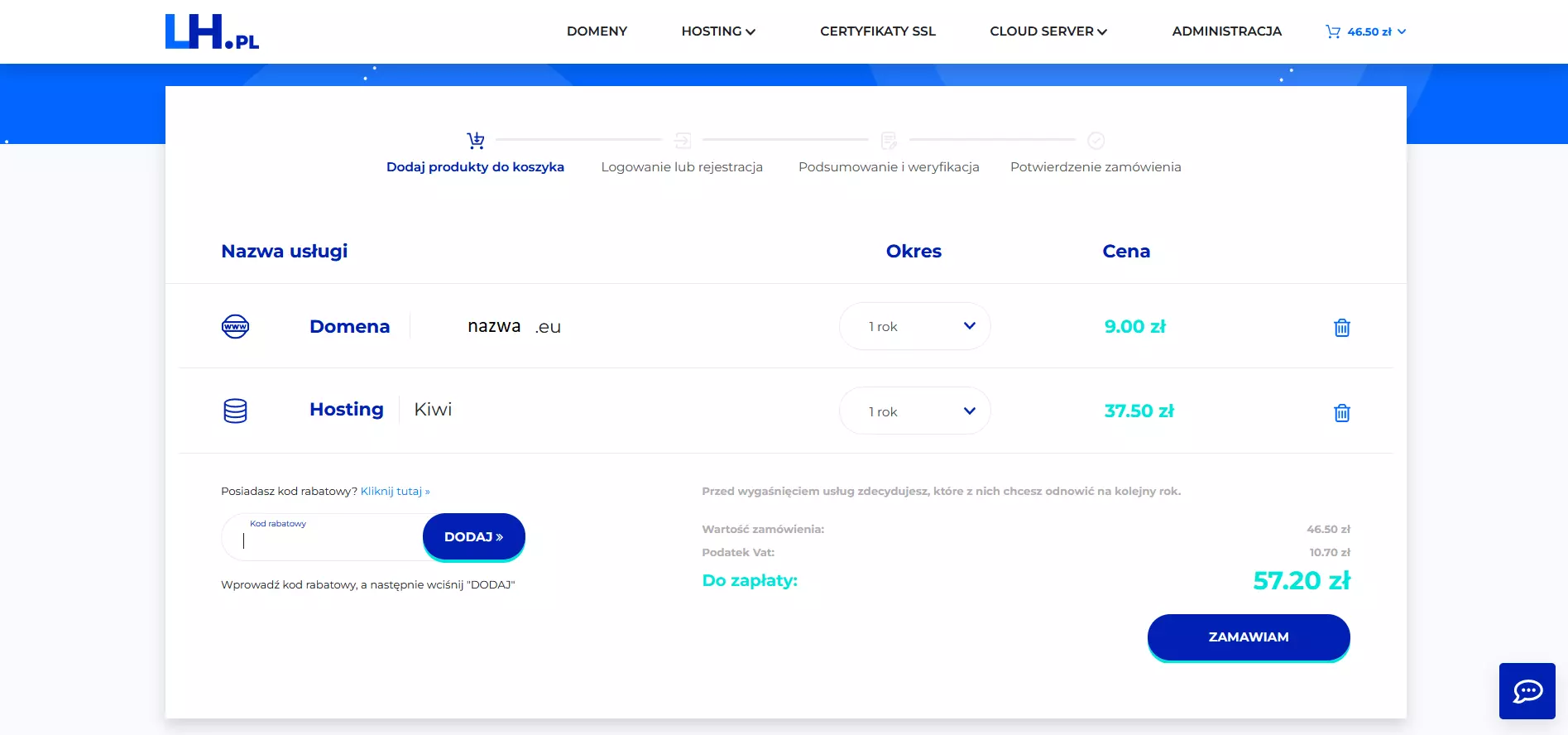This screenshot has height=735, width=1568.
Task: Click the Okres column header
Action: (913, 252)
